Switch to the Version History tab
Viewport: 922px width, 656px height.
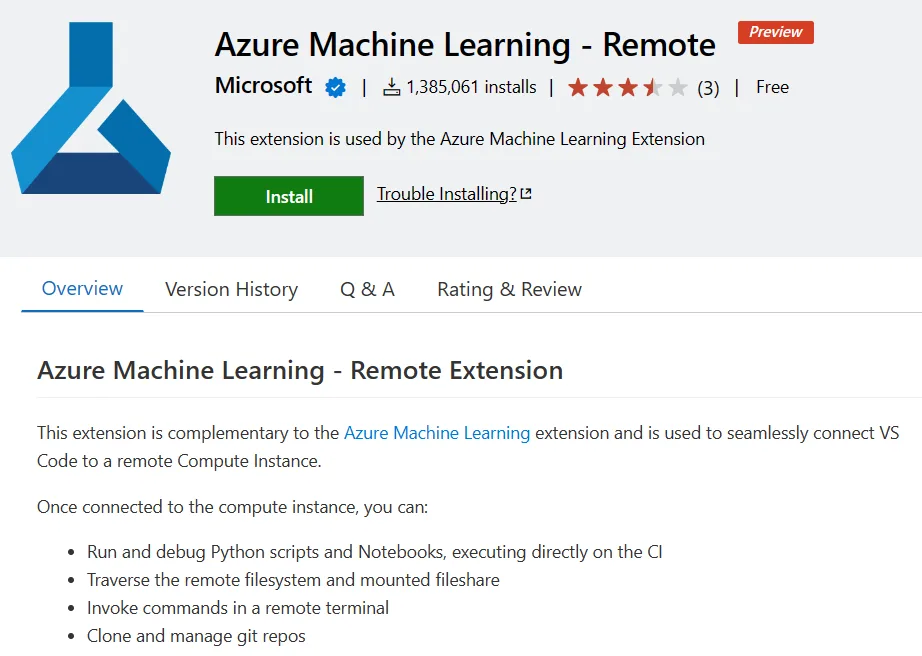[231, 290]
